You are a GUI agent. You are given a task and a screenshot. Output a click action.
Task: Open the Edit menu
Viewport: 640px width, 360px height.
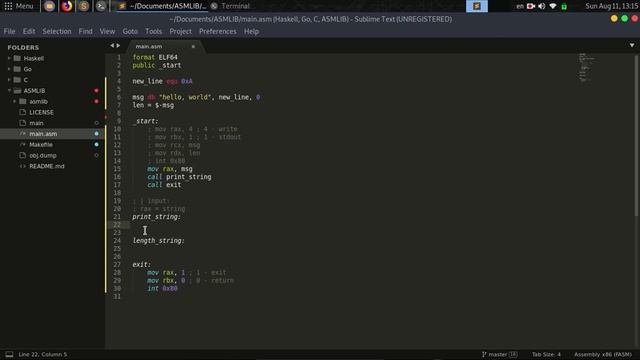[x=29, y=31]
